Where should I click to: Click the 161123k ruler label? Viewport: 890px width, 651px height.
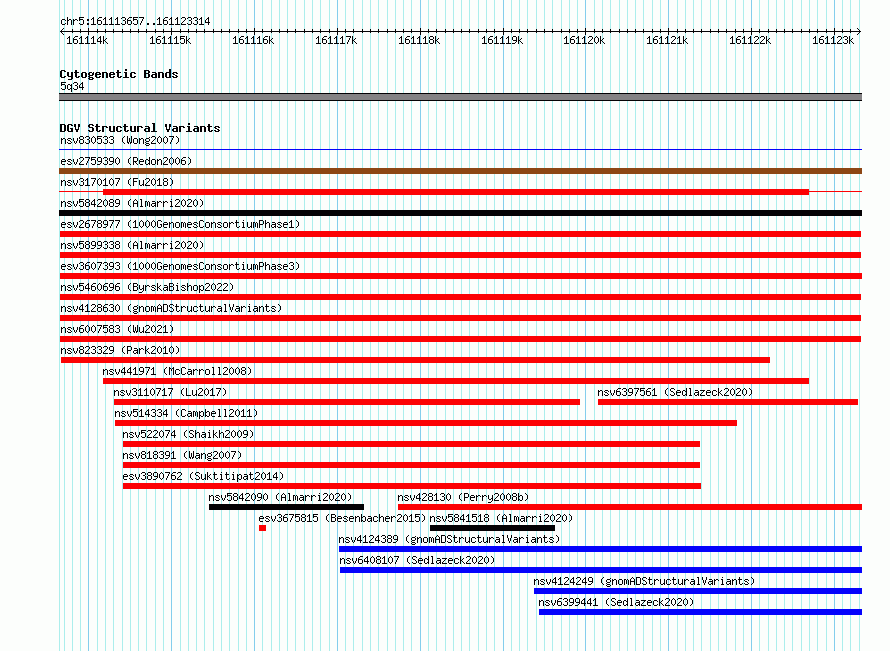coord(833,40)
